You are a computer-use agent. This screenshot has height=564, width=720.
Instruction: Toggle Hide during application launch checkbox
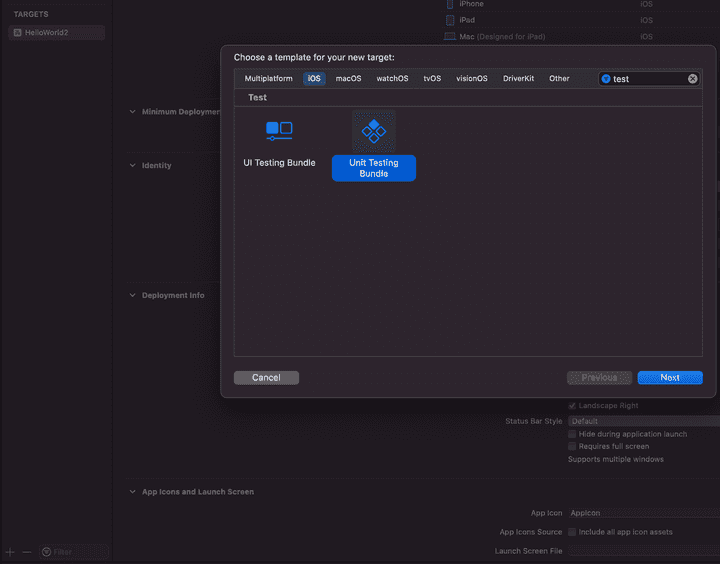click(572, 434)
